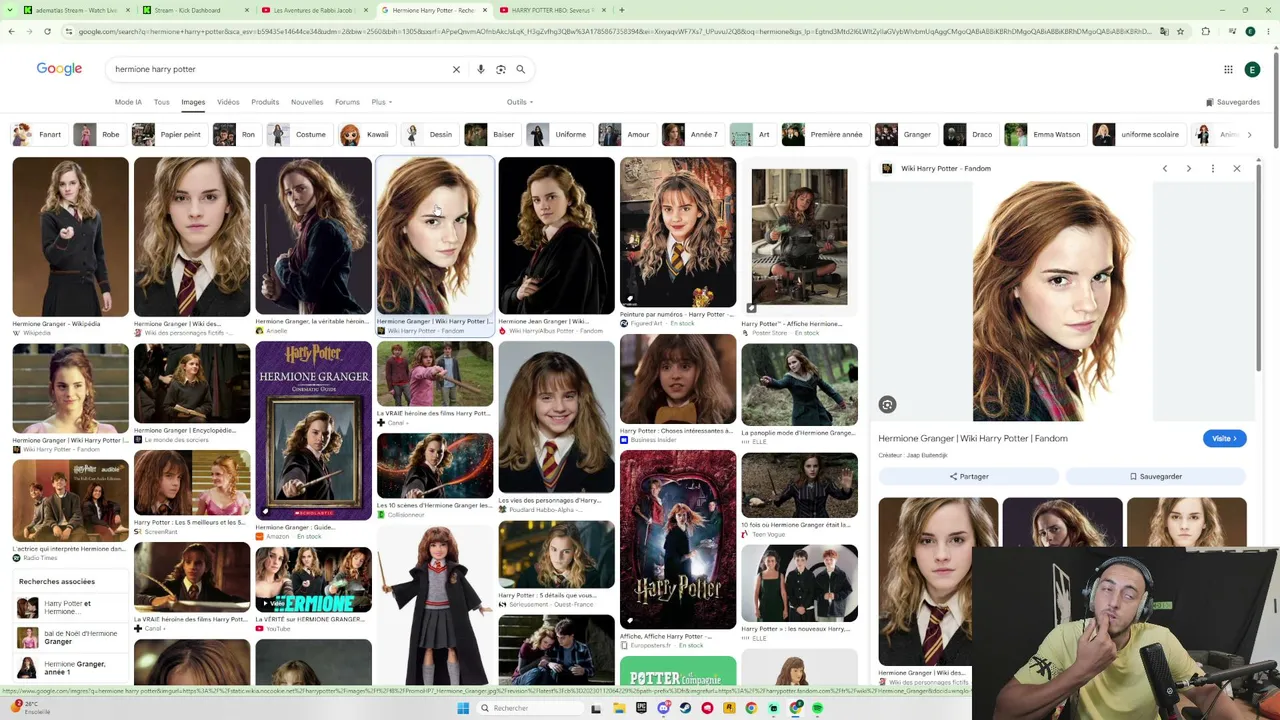The height and width of the screenshot is (720, 1280).
Task: Show previous image in the preview panel
Action: pos(1165,168)
